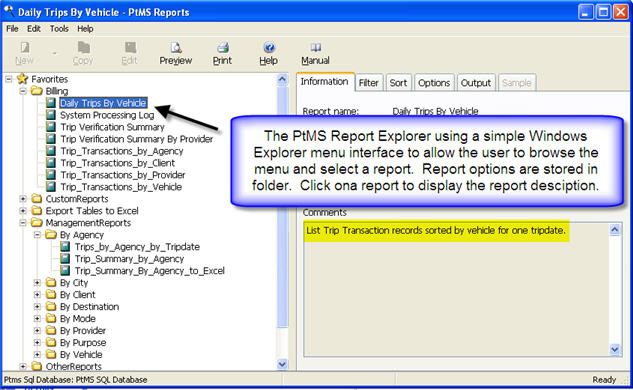Click the ManagementReports folder icon

37,222
